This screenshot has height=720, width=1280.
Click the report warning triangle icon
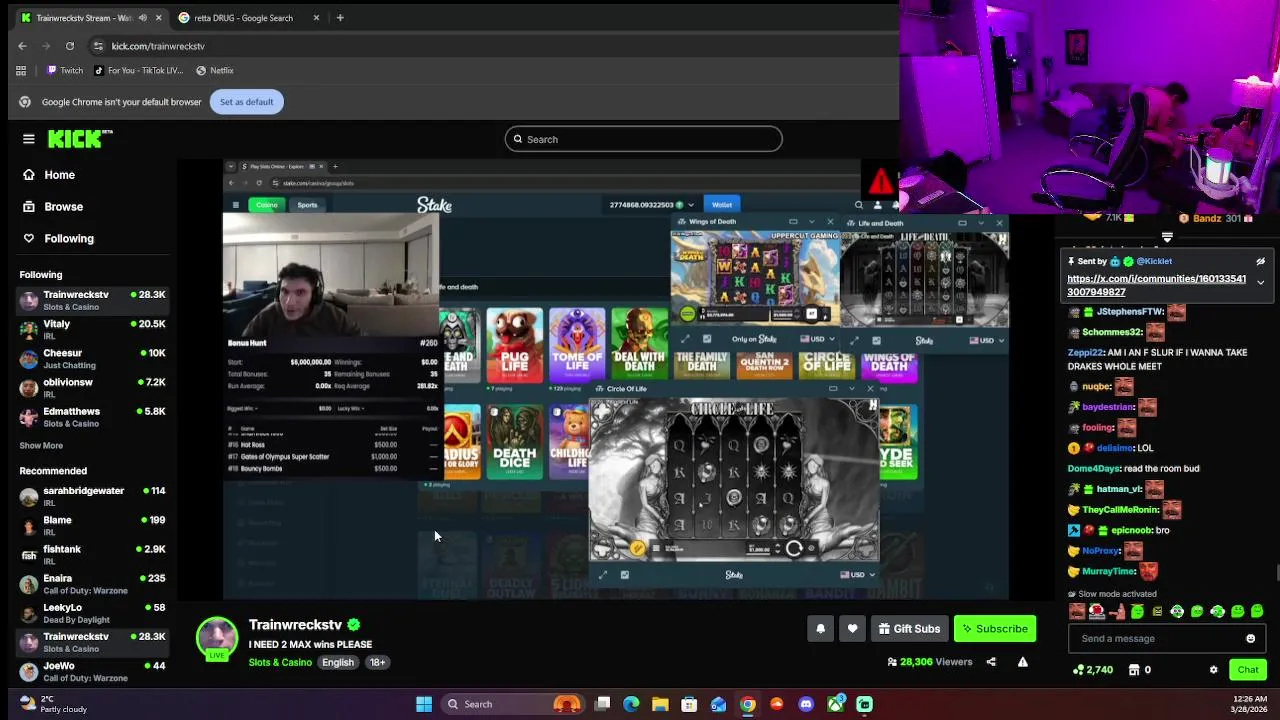pos(1022,662)
